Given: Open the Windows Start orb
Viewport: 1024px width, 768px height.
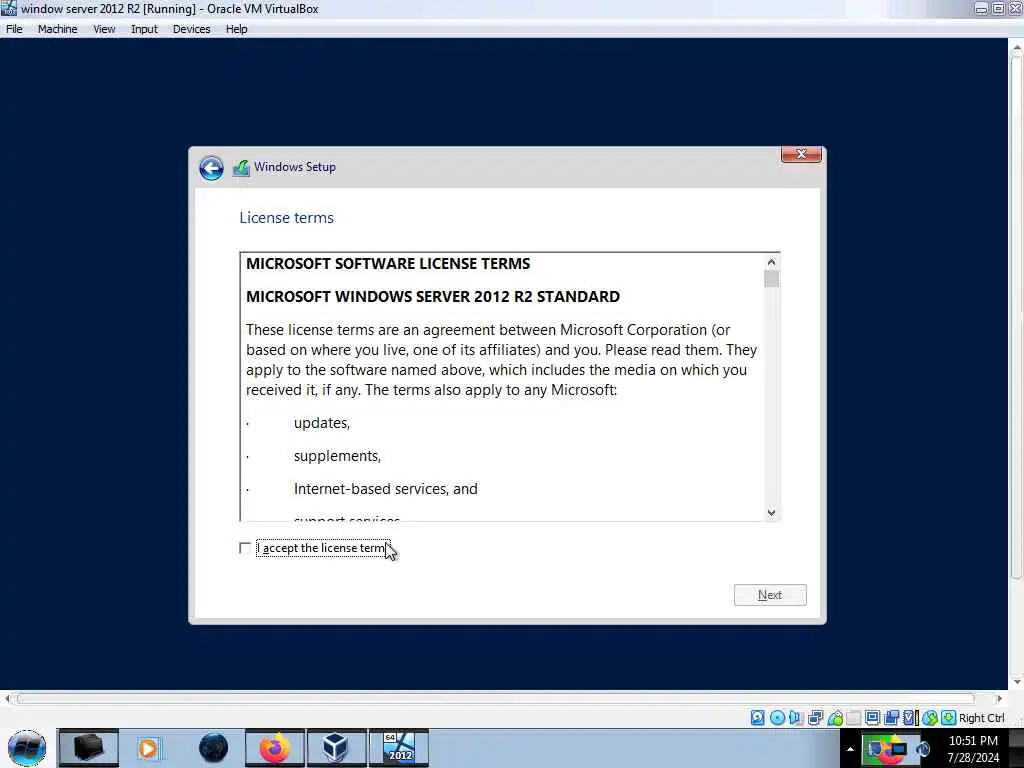Looking at the screenshot, I should click(x=27, y=748).
